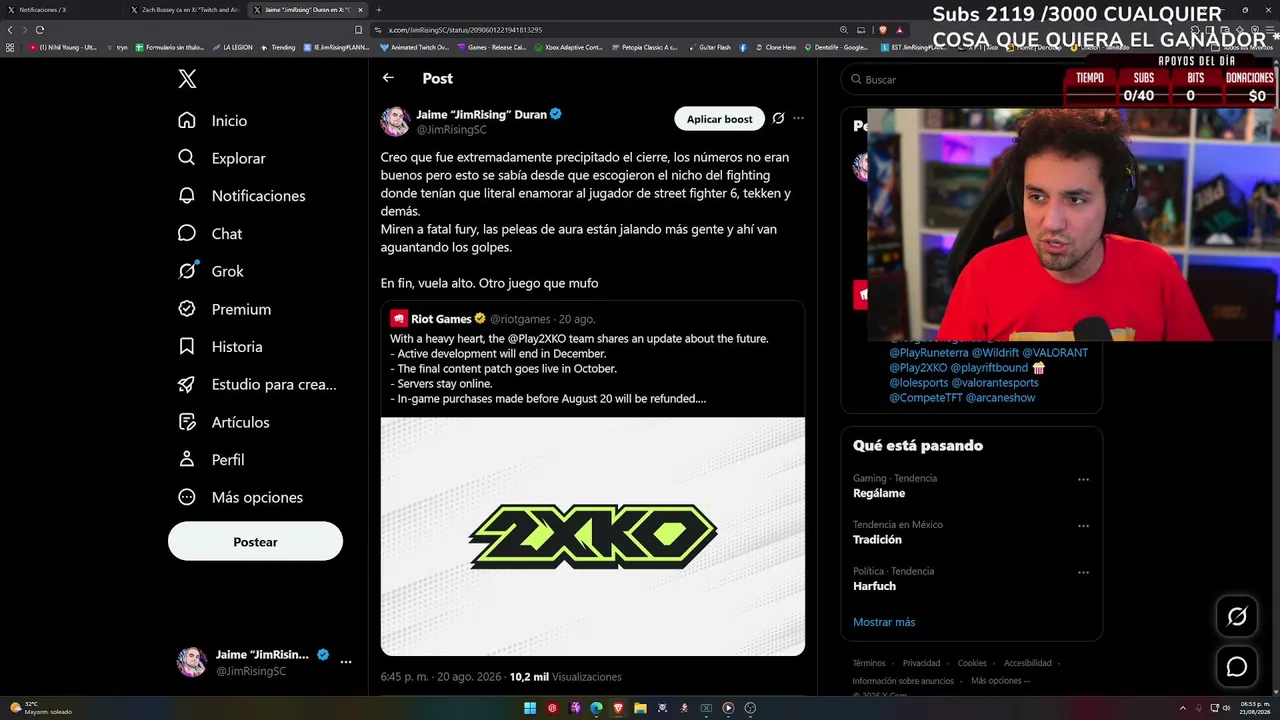The height and width of the screenshot is (720, 1280).
Task: Open the LA LEGION bookmark
Action: coord(232,47)
